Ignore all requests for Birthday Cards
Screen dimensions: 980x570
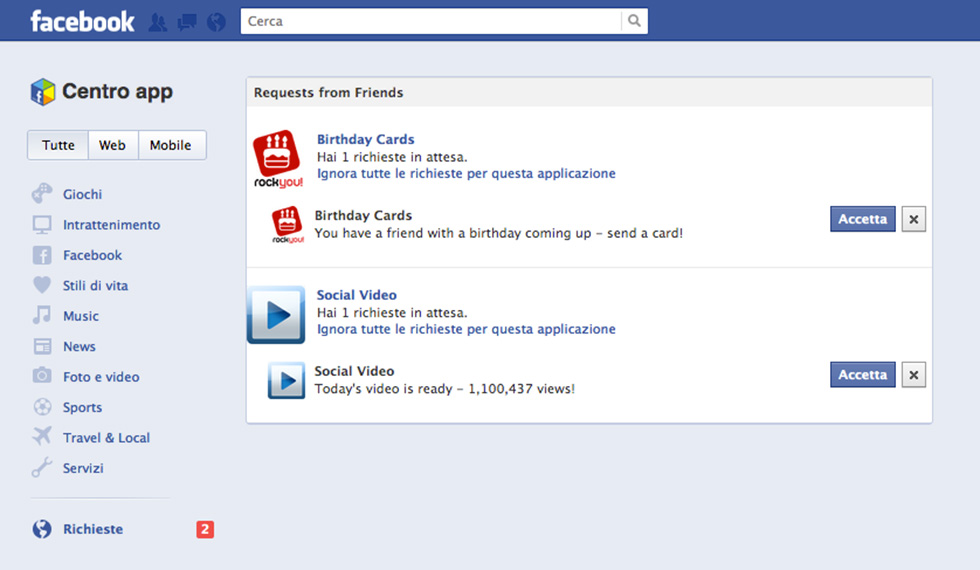pyautogui.click(x=466, y=173)
